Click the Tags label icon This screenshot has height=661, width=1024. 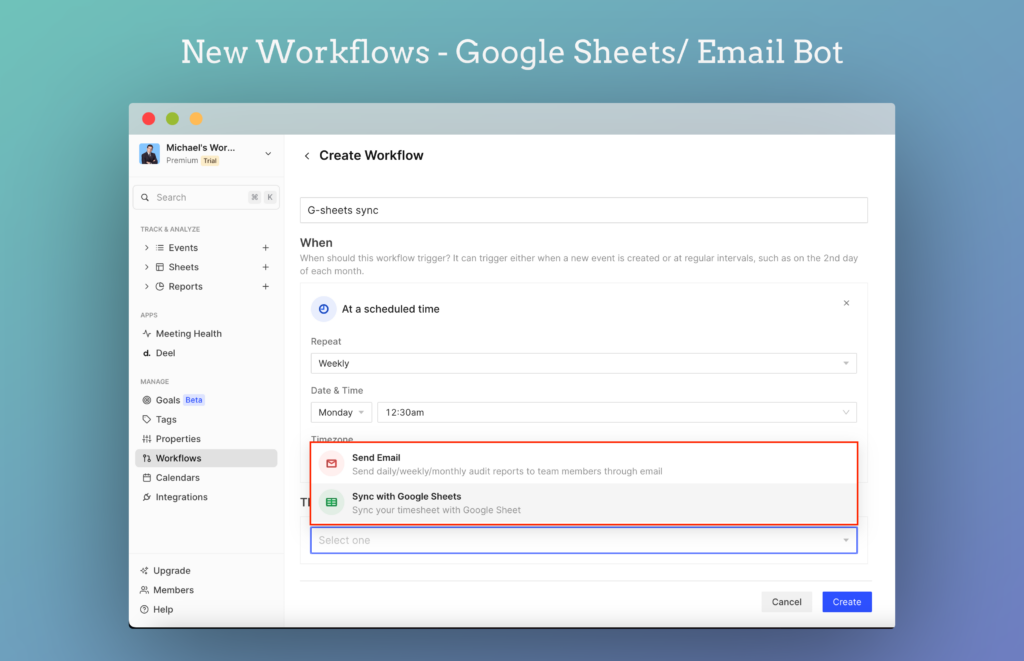(x=146, y=419)
